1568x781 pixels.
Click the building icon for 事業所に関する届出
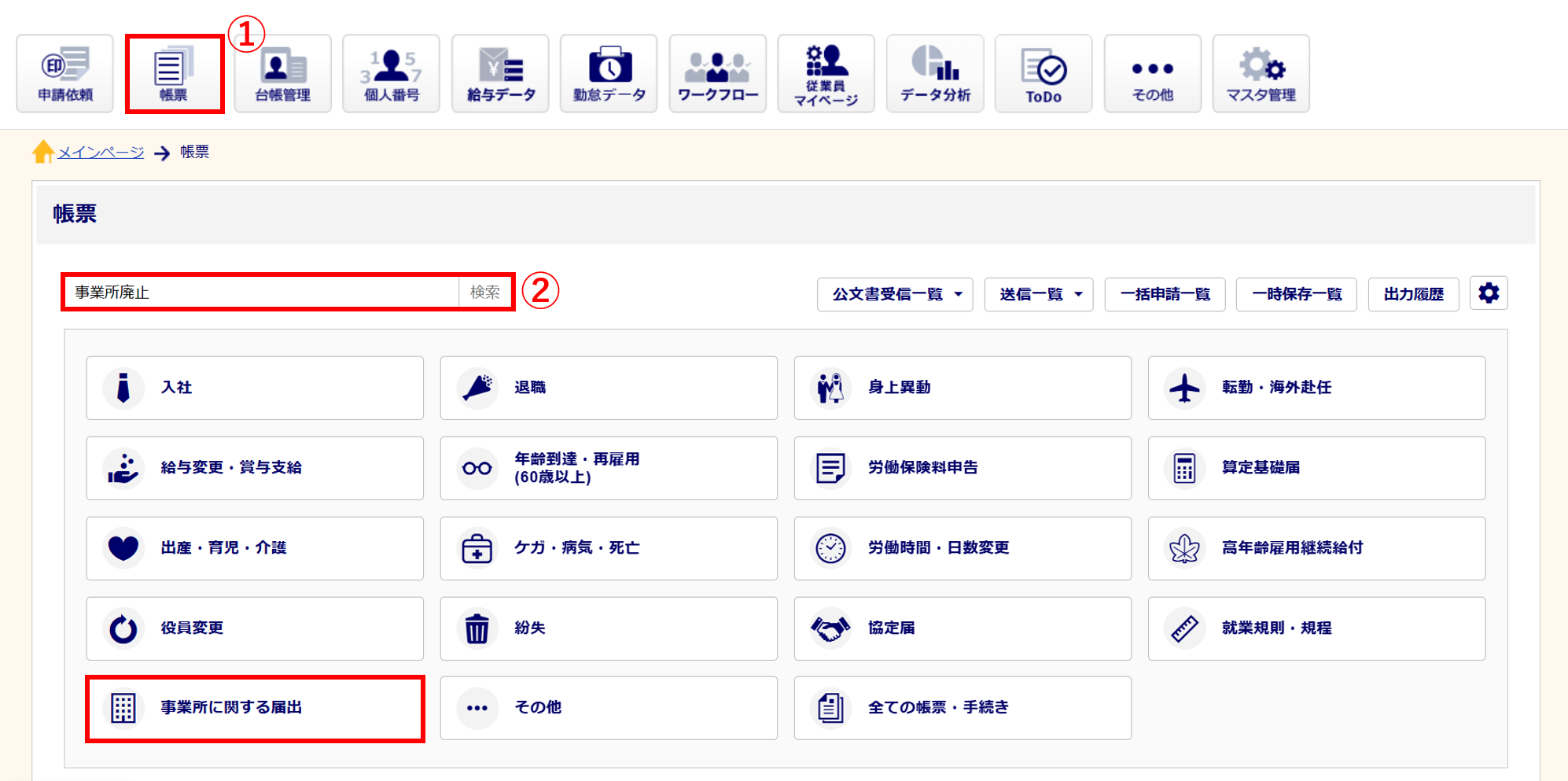123,708
